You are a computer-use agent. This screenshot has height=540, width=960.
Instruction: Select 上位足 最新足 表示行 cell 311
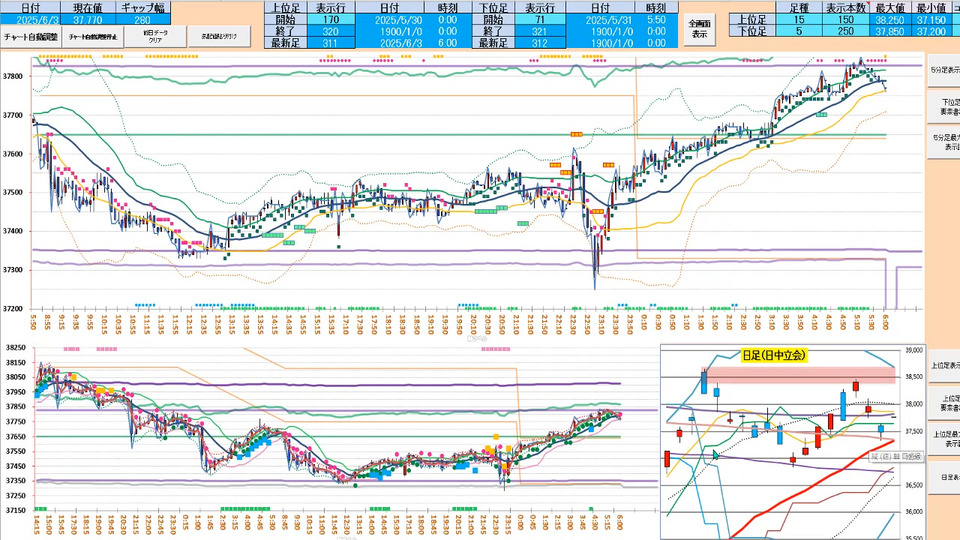pos(331,43)
